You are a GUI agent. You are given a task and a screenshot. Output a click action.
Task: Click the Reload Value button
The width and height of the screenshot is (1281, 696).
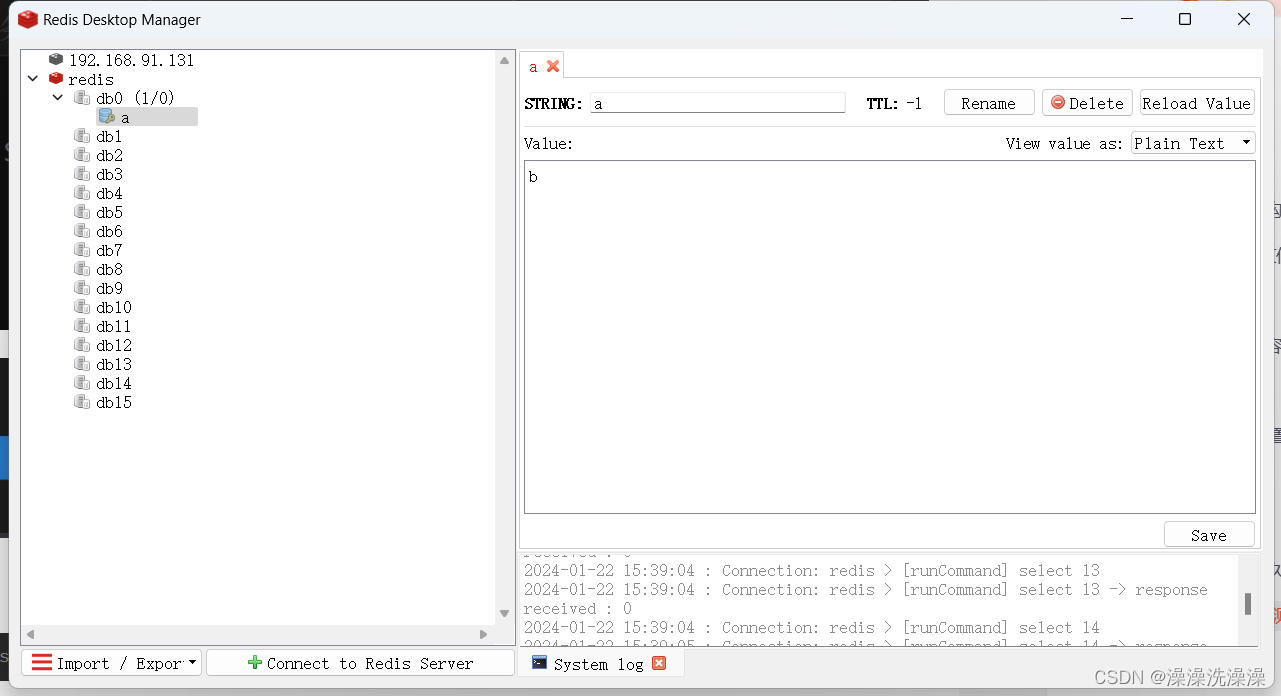point(1197,103)
